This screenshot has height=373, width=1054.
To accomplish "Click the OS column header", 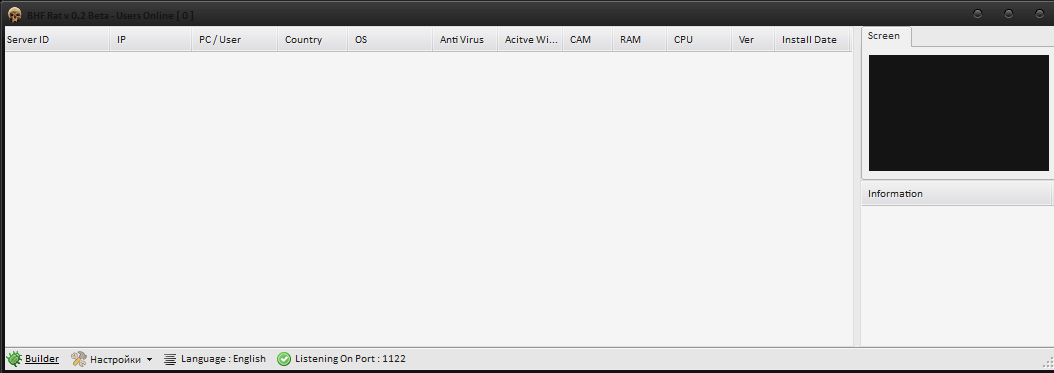I will (390, 40).
